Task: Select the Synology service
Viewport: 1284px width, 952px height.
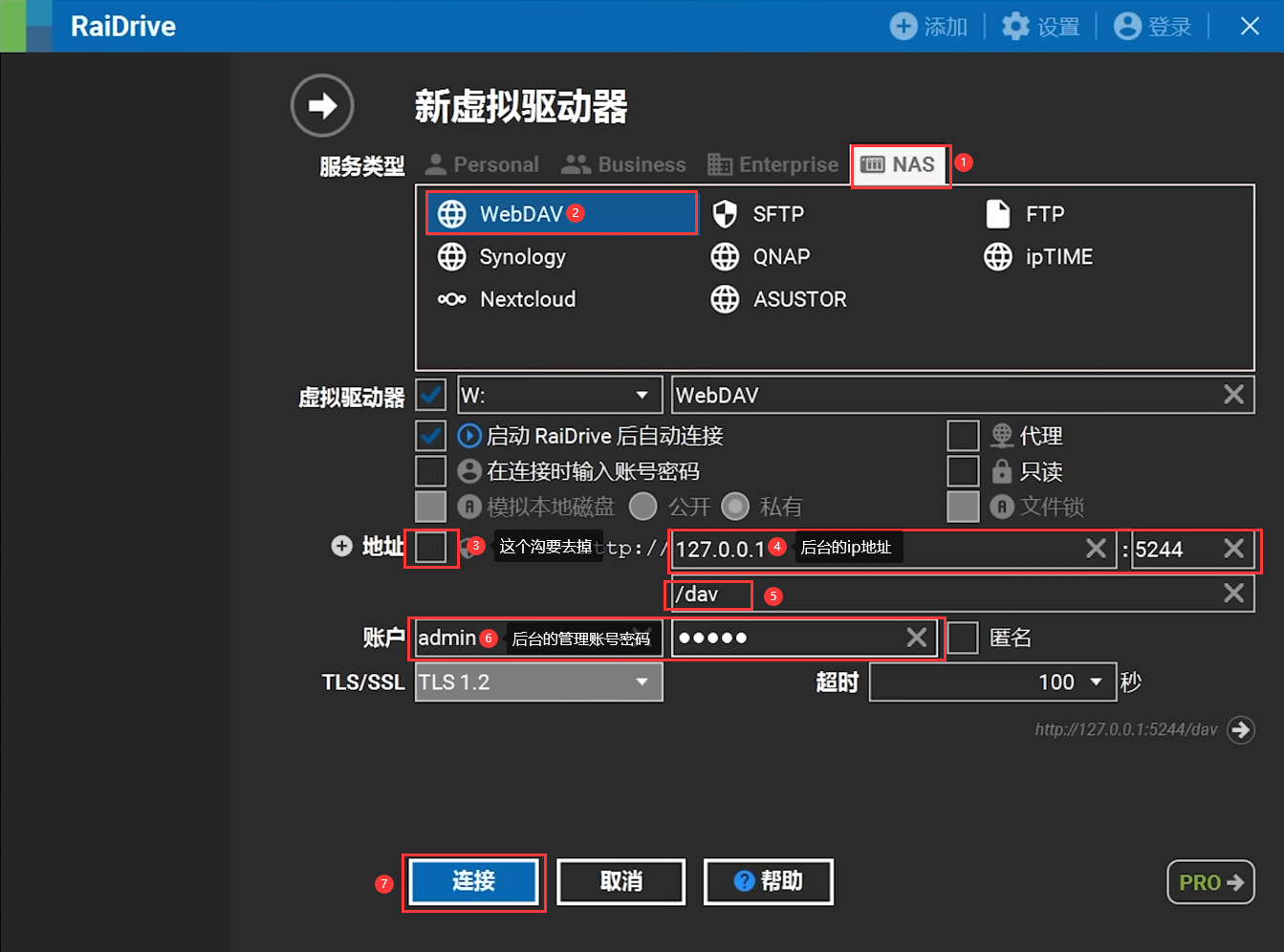Action: click(x=502, y=256)
